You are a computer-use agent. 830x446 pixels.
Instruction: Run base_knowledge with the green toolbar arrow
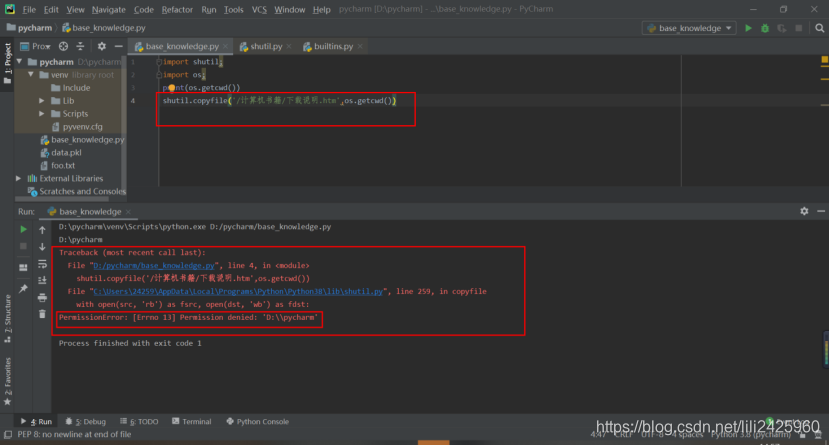coord(748,28)
